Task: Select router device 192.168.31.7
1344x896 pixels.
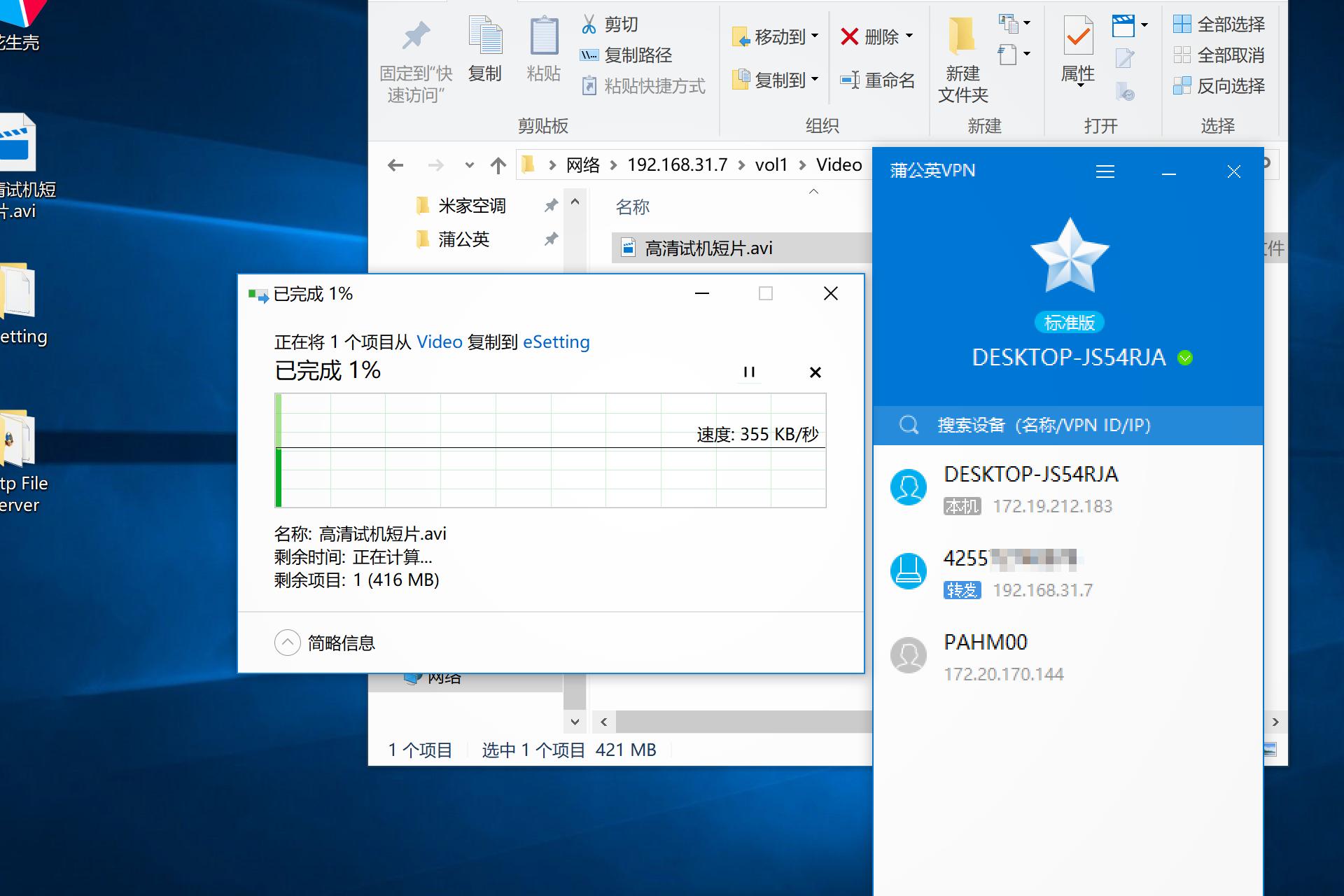Action: click(x=1068, y=573)
